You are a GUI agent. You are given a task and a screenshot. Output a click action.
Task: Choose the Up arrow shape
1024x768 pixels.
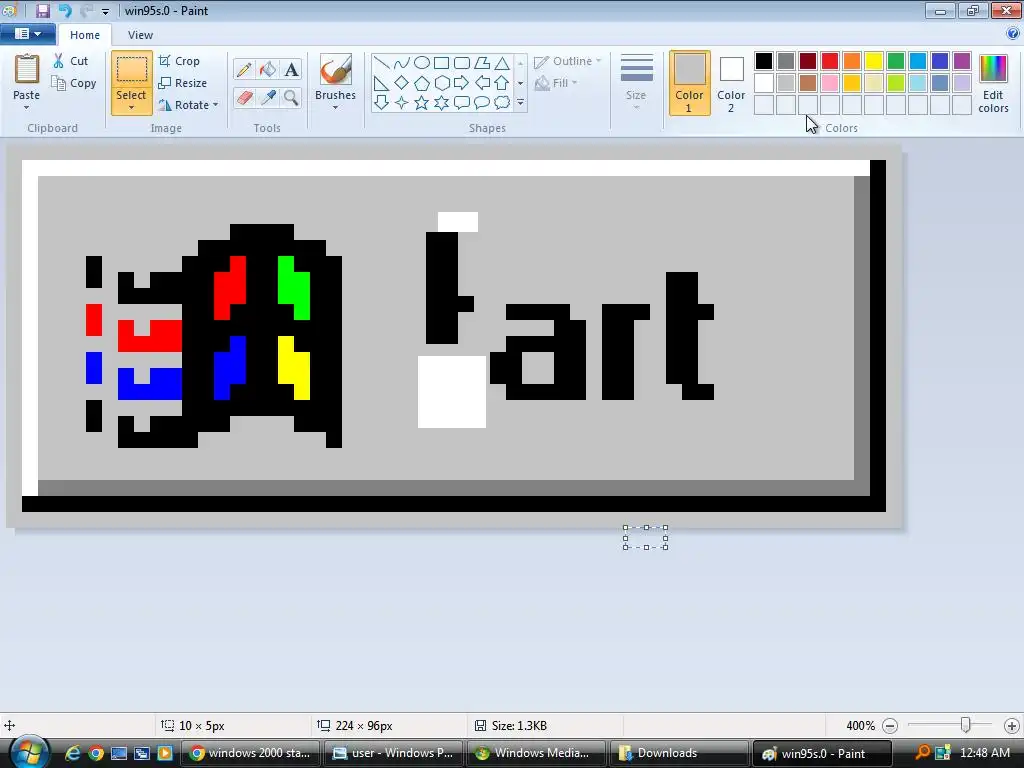(x=502, y=83)
